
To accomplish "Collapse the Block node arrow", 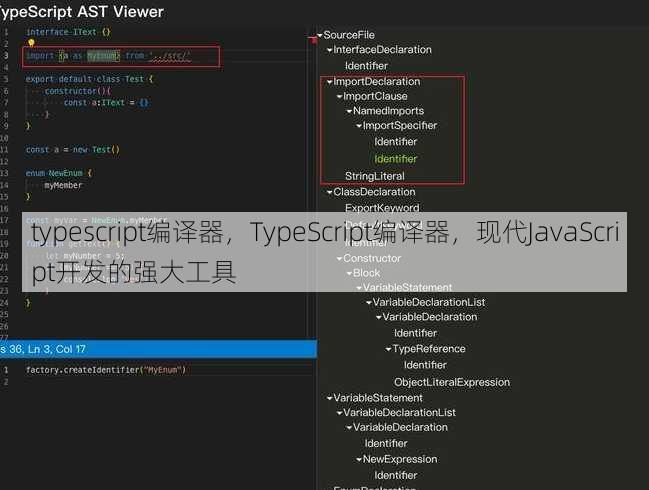I will pyautogui.click(x=349, y=274).
